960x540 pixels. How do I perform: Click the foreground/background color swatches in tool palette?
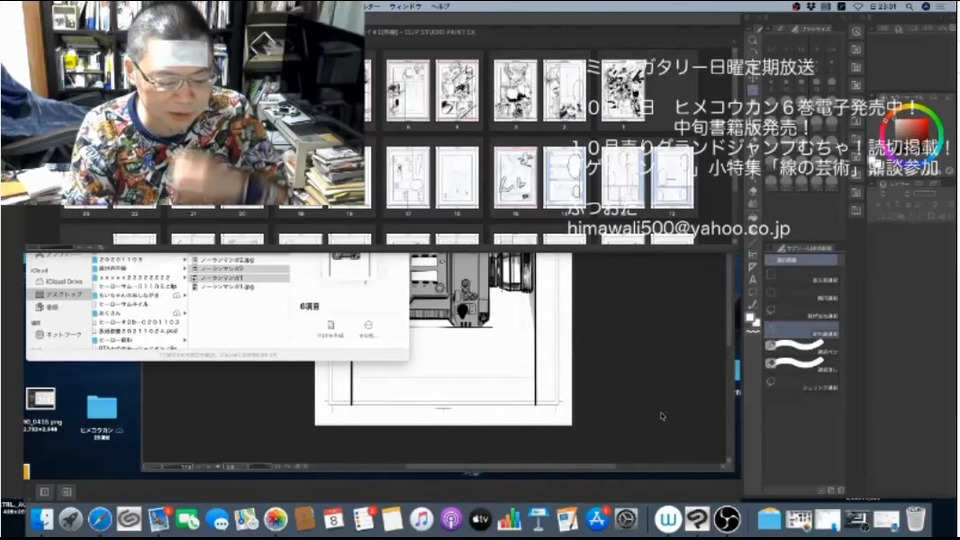752,320
